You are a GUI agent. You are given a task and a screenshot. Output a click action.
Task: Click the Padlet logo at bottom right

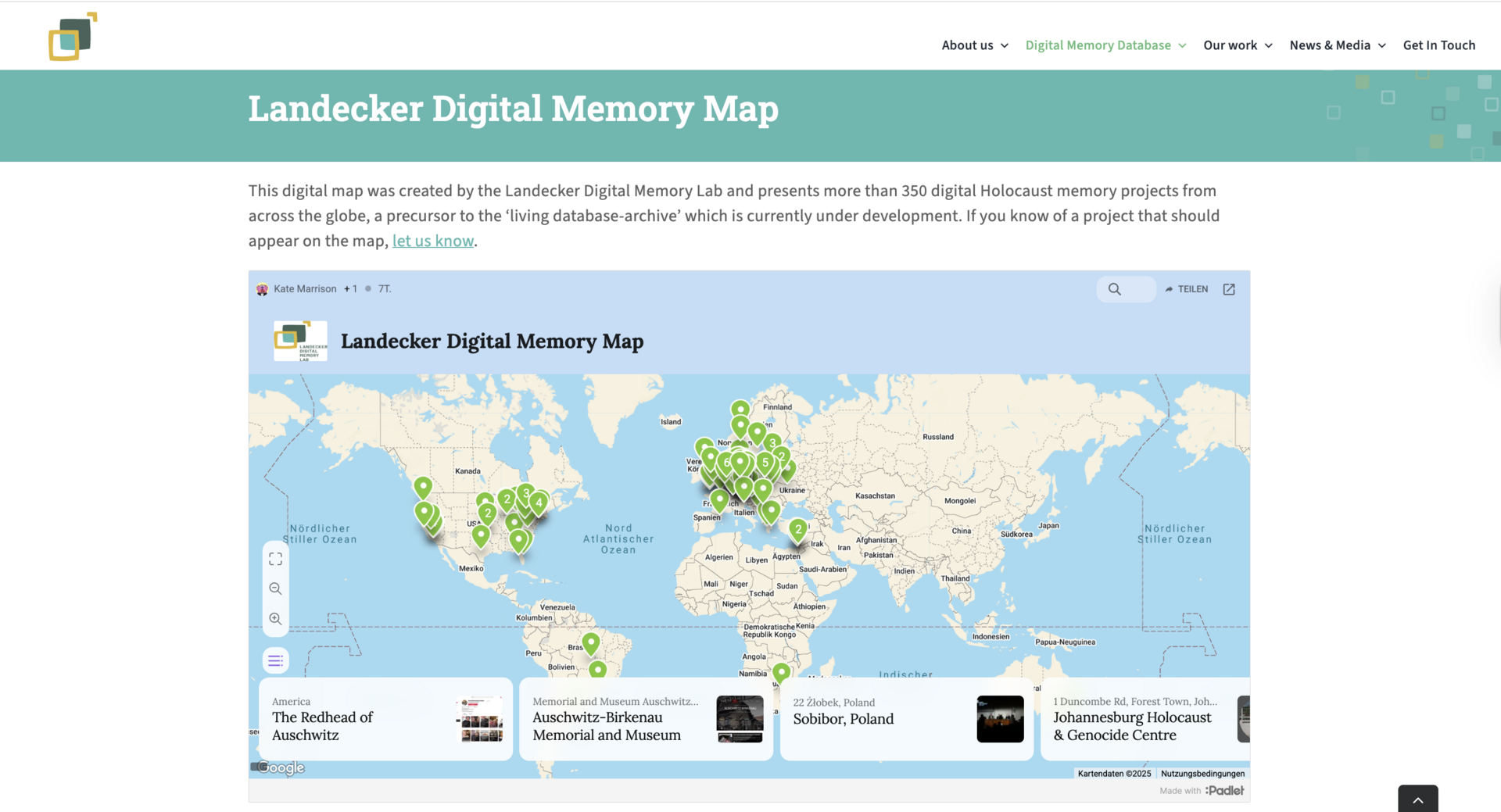point(1223,790)
